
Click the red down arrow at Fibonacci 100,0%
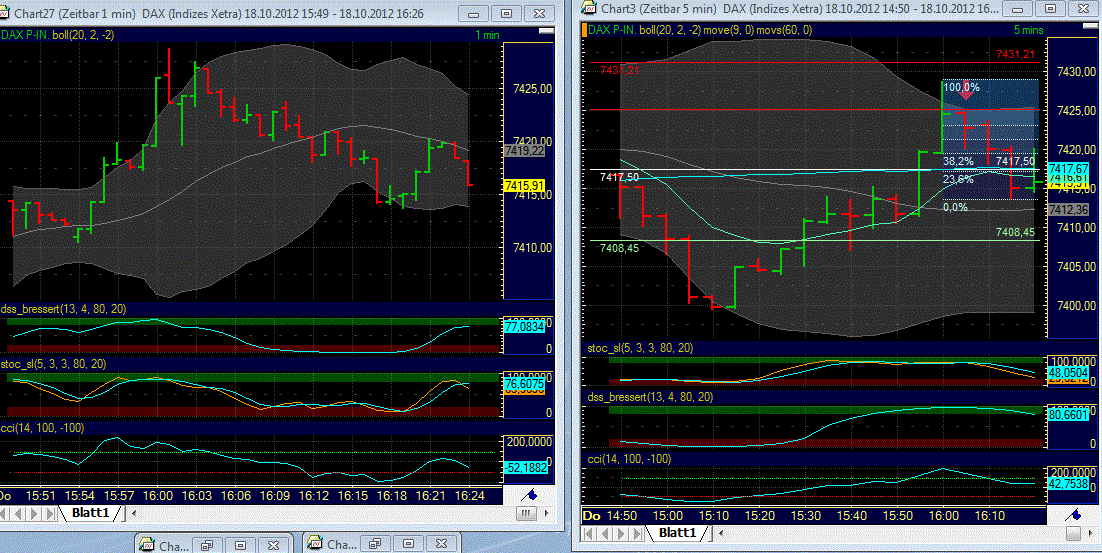pos(968,90)
